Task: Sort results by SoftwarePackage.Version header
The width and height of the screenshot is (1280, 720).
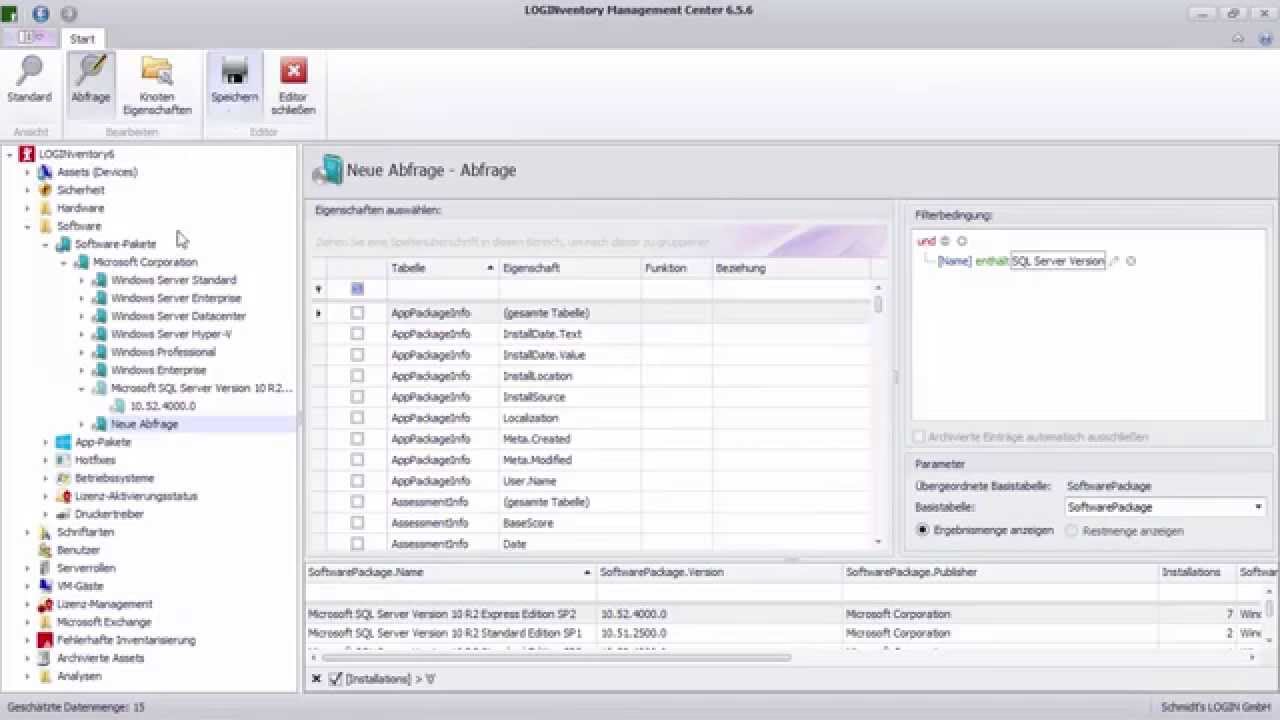Action: pos(720,572)
